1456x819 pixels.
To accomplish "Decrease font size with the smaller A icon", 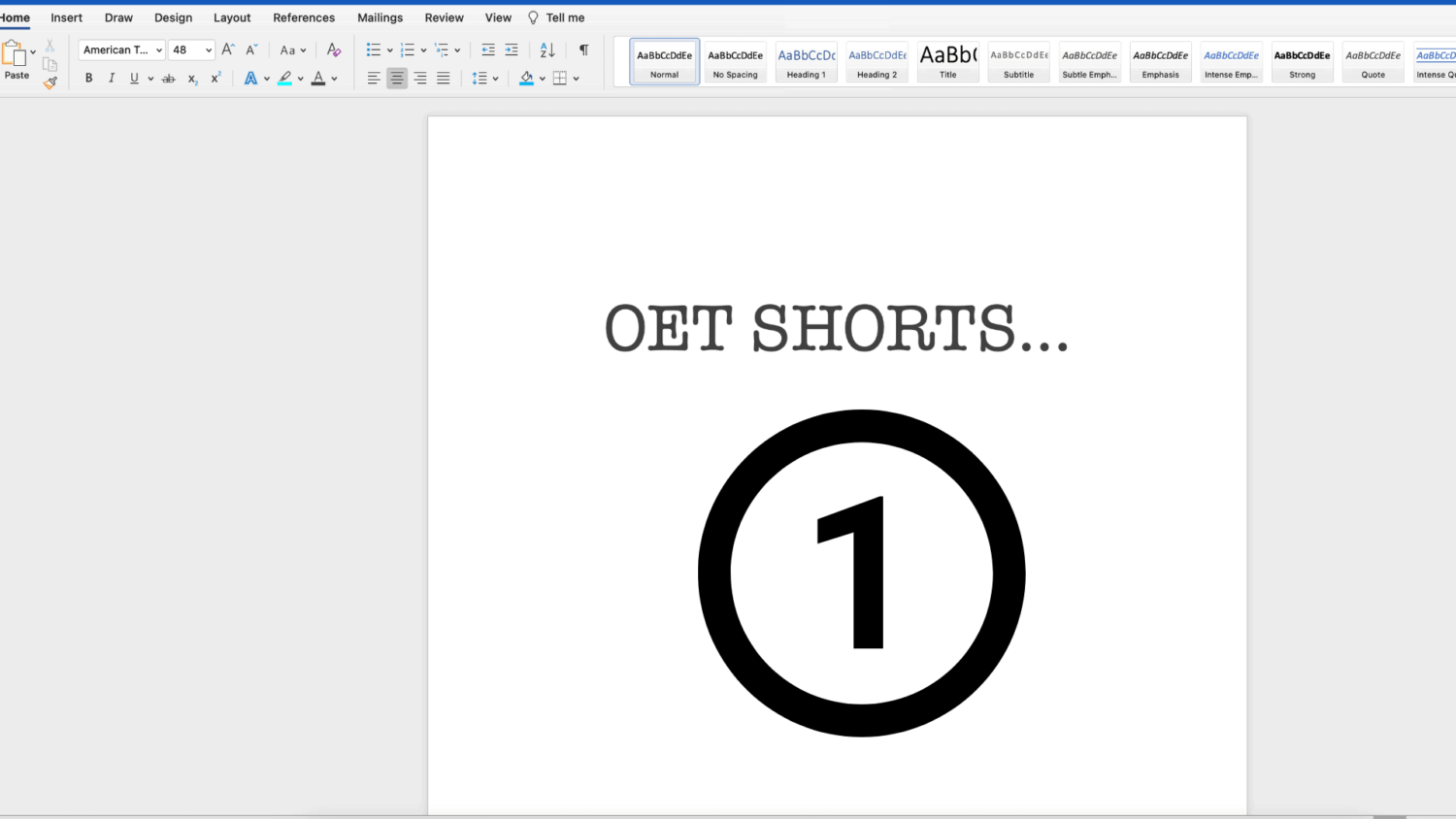I will [251, 49].
